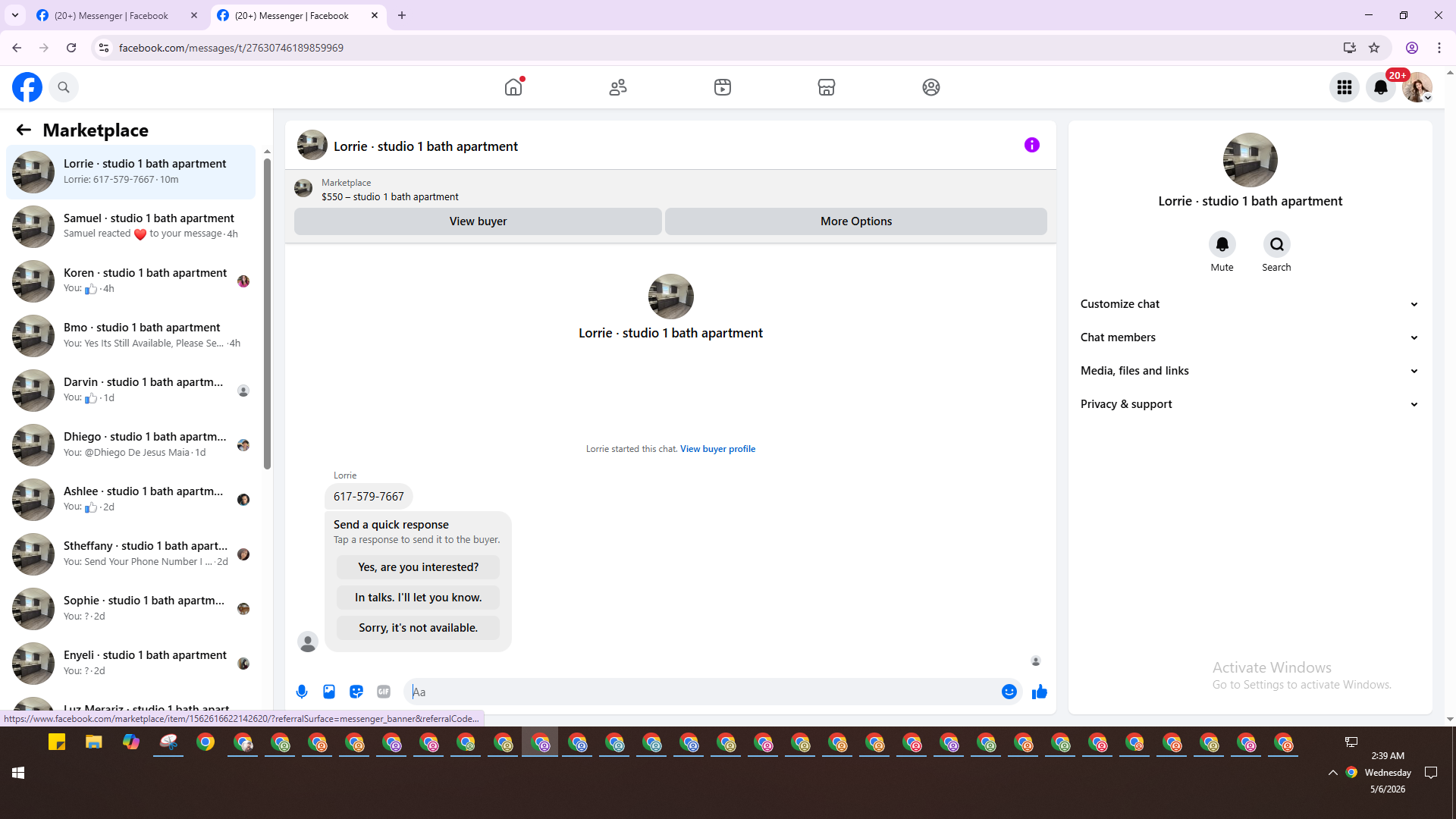The height and width of the screenshot is (819, 1456).
Task: Open the Facebook home logo
Action: (27, 87)
